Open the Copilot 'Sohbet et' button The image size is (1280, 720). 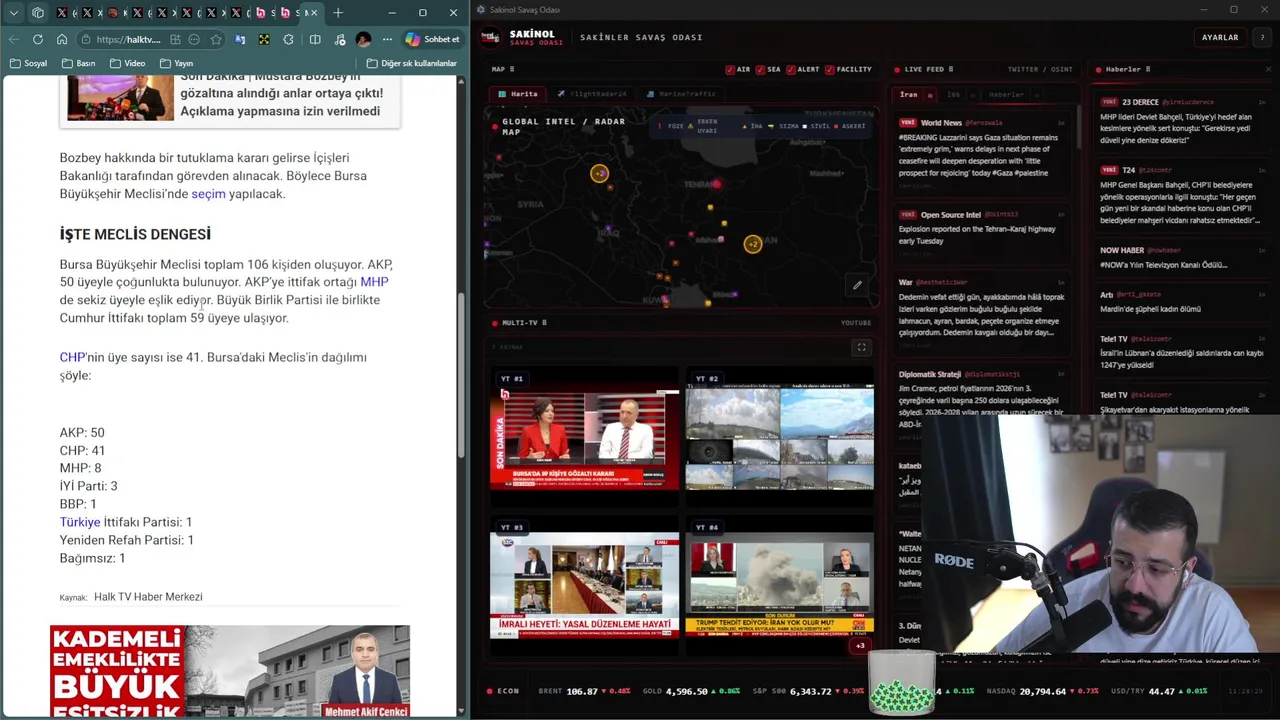click(432, 39)
